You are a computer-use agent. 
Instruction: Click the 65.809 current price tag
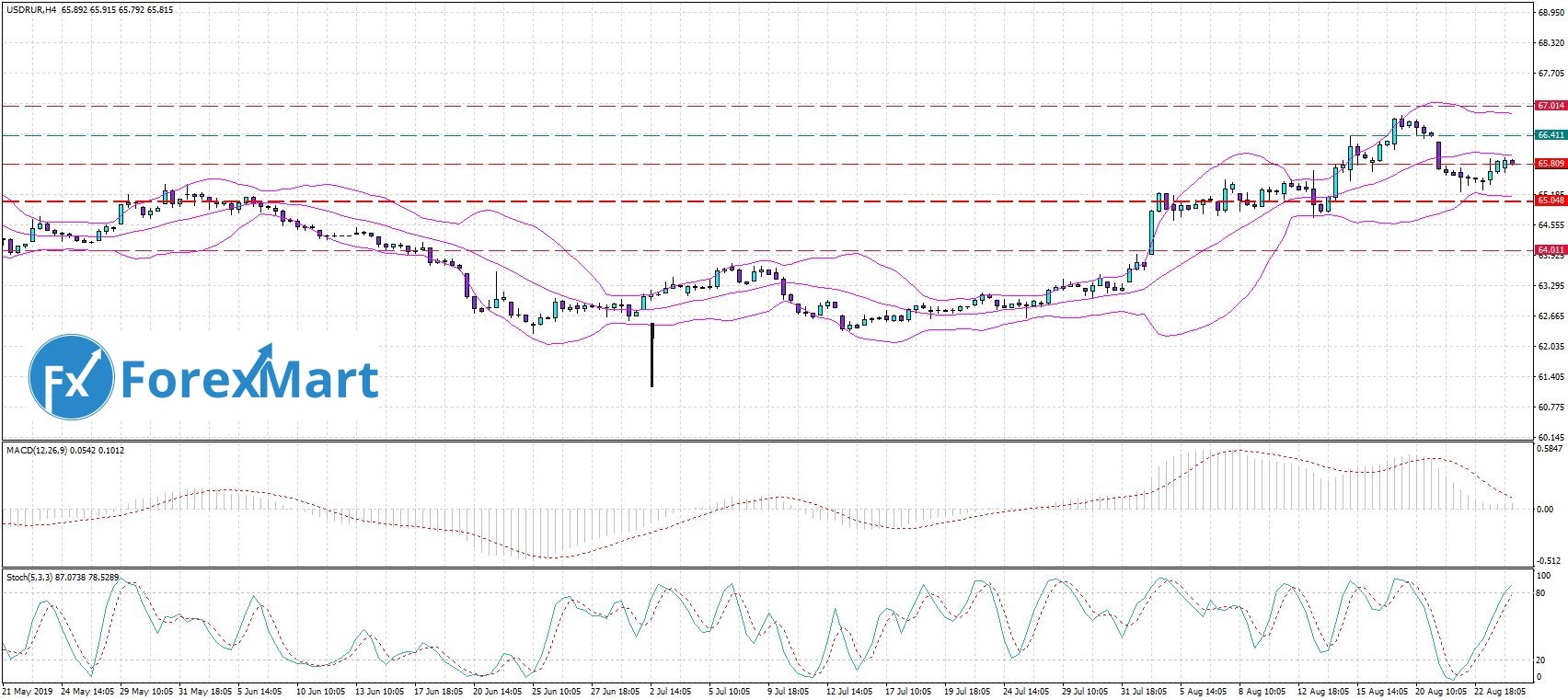click(1551, 164)
